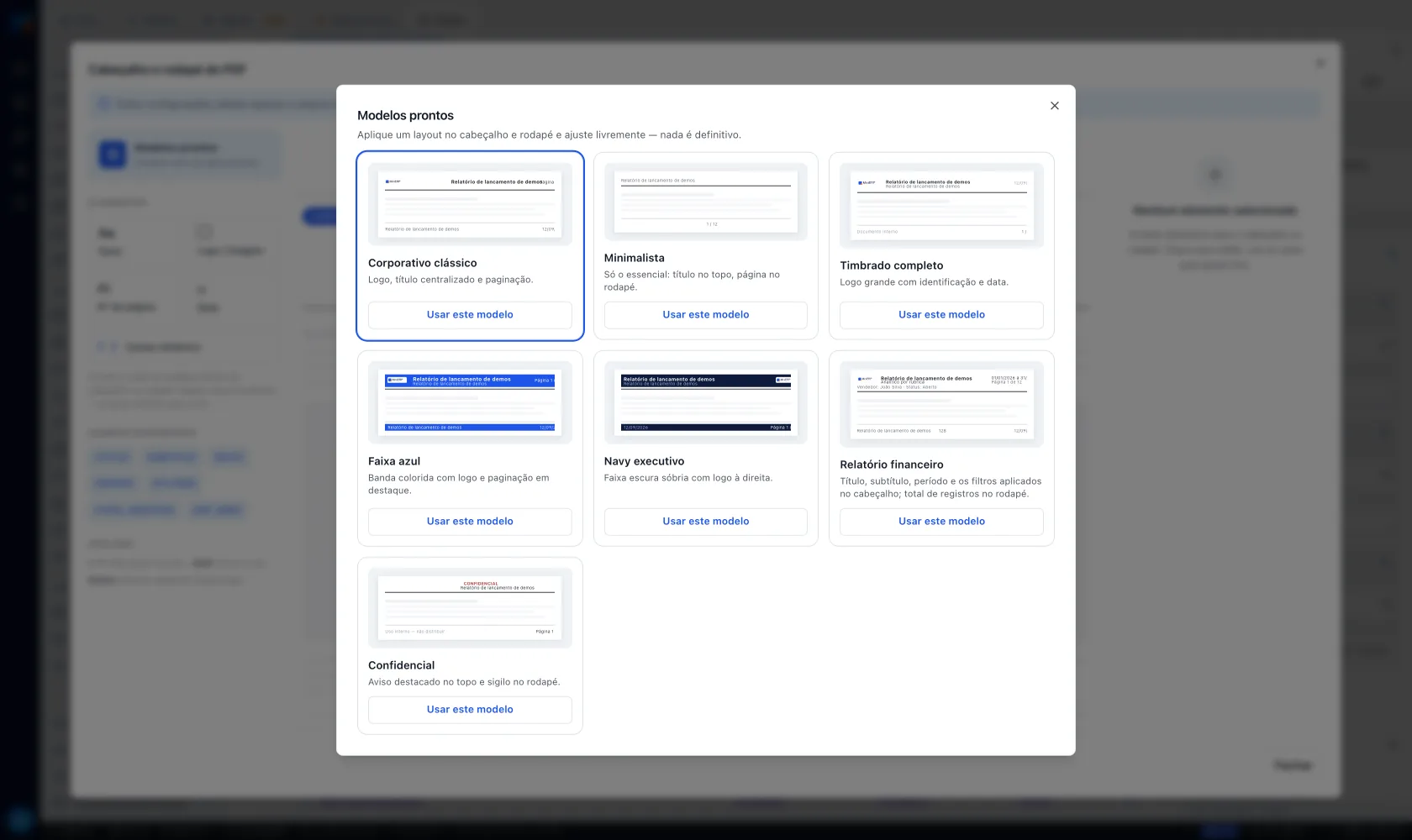Use the Timbrado completo template
1412x840 pixels.
point(941,315)
